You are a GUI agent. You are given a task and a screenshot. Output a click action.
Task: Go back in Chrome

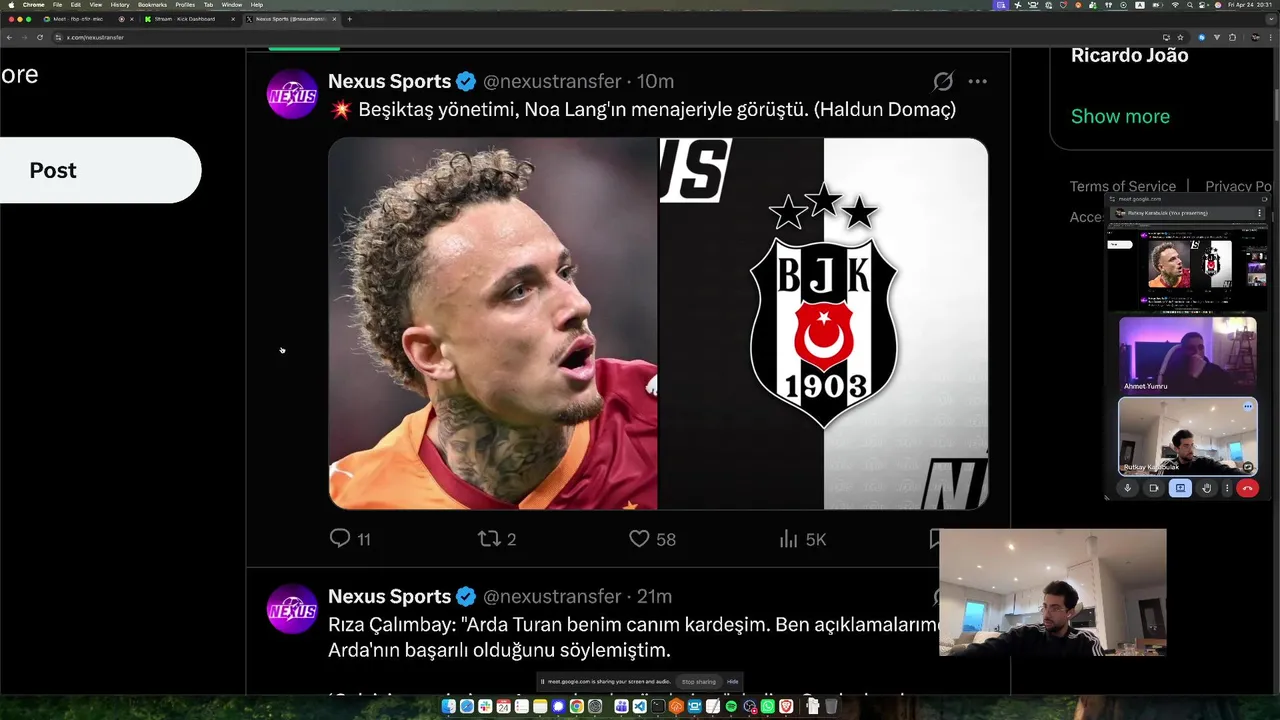pos(9,37)
